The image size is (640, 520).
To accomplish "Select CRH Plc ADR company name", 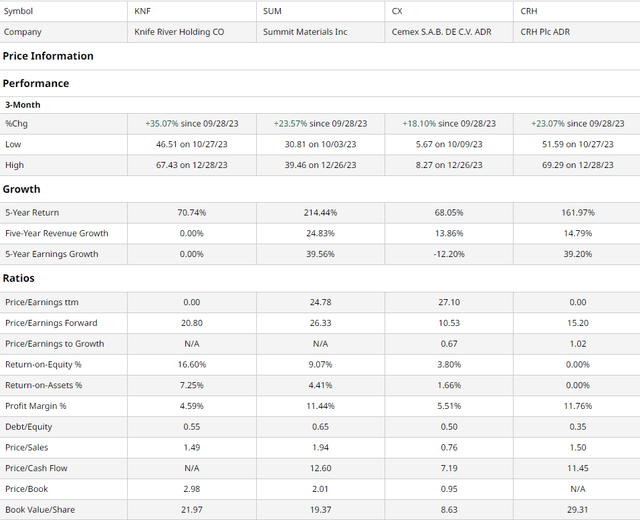I will 545,32.
